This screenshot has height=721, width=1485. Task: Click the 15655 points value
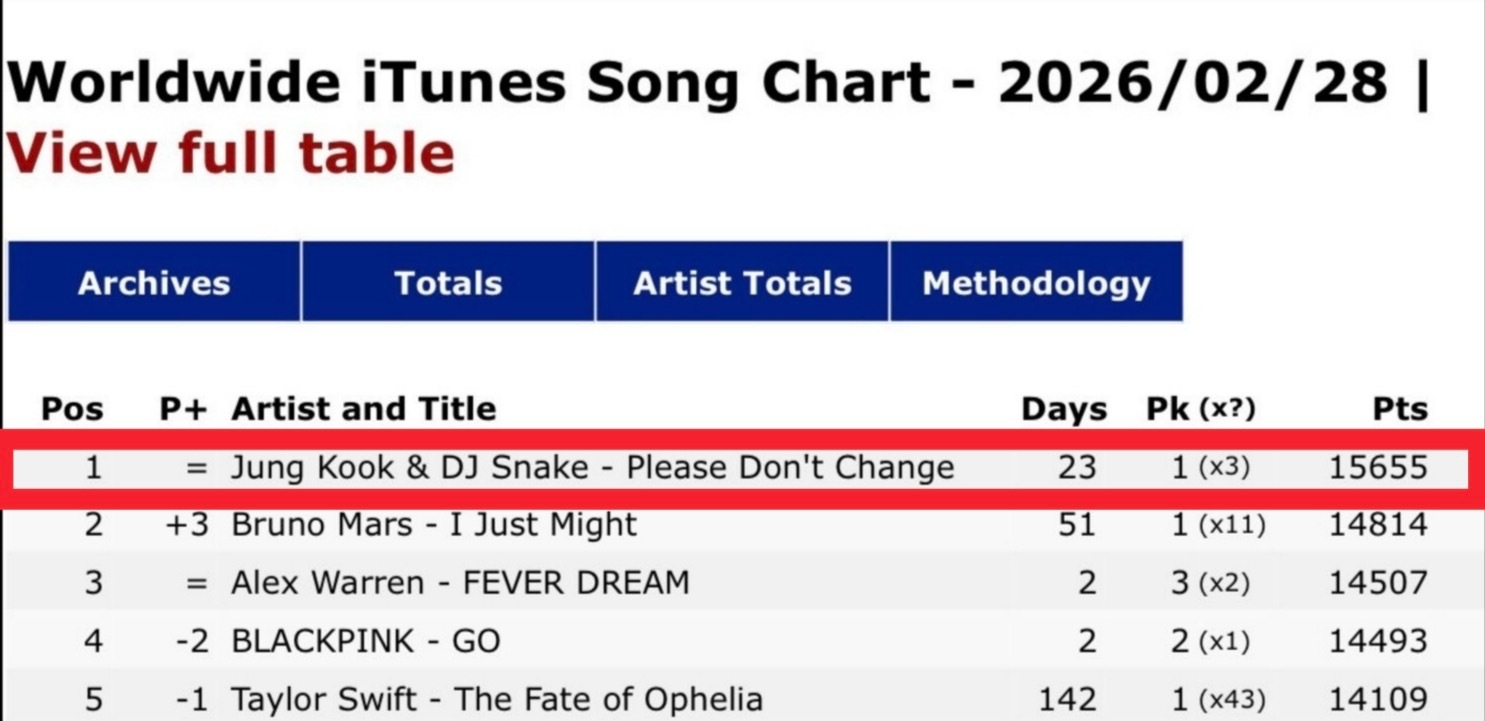1378,467
